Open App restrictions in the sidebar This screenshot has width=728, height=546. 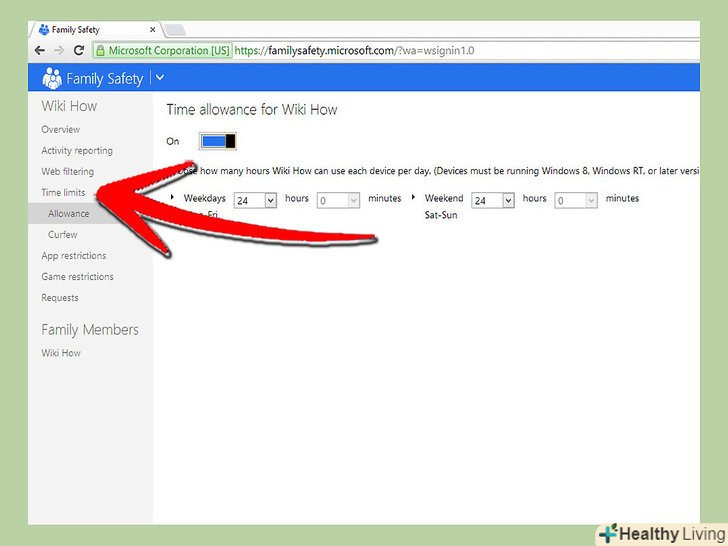click(x=73, y=256)
